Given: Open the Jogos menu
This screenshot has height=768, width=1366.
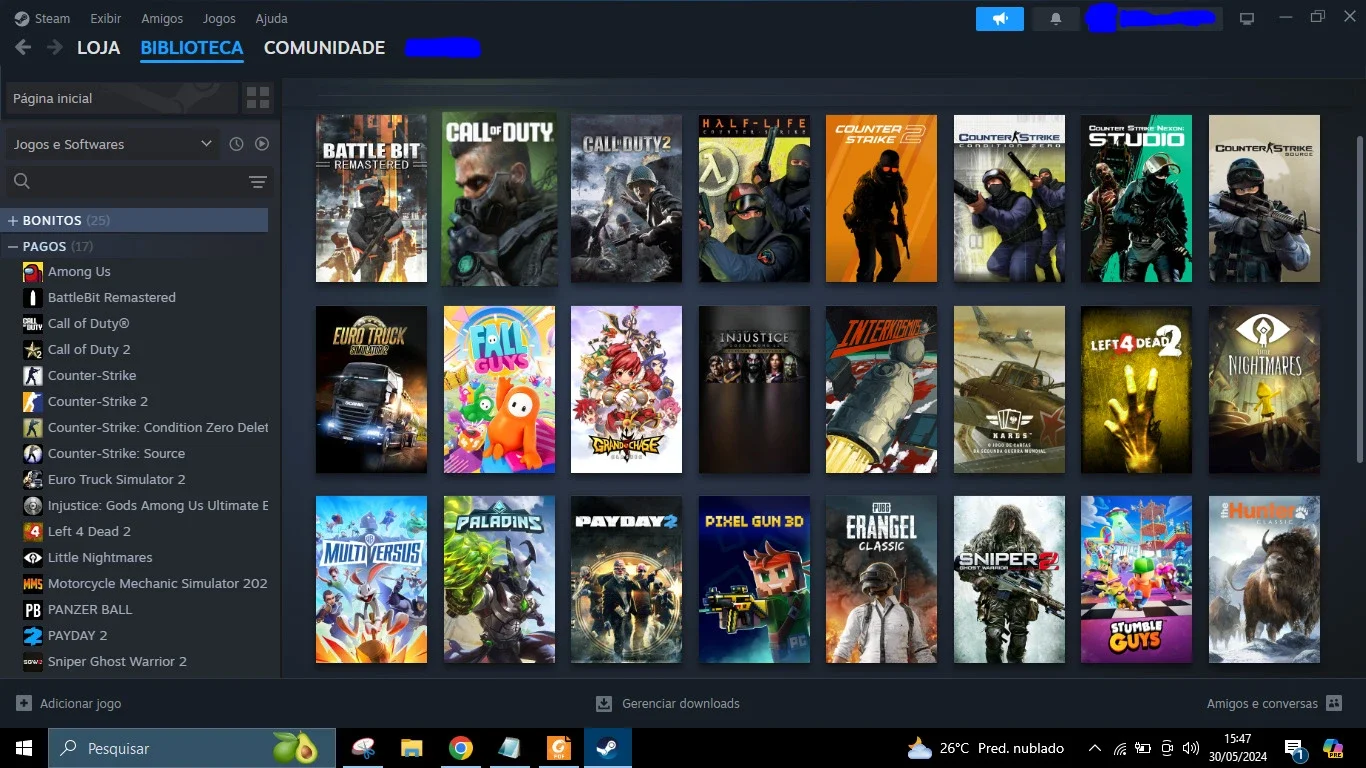Looking at the screenshot, I should (219, 18).
